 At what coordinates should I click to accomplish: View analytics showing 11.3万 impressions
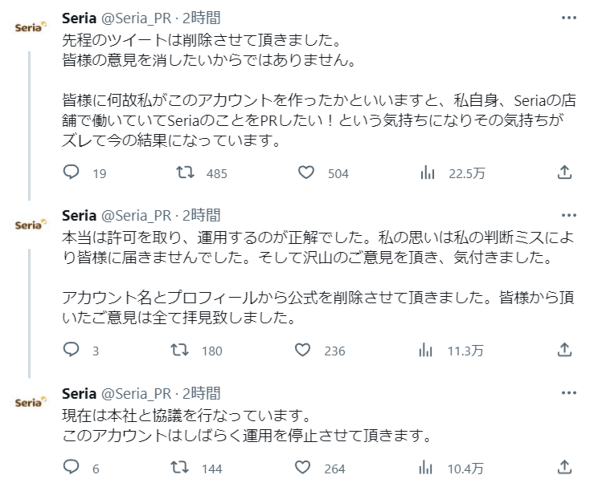[x=425, y=351]
